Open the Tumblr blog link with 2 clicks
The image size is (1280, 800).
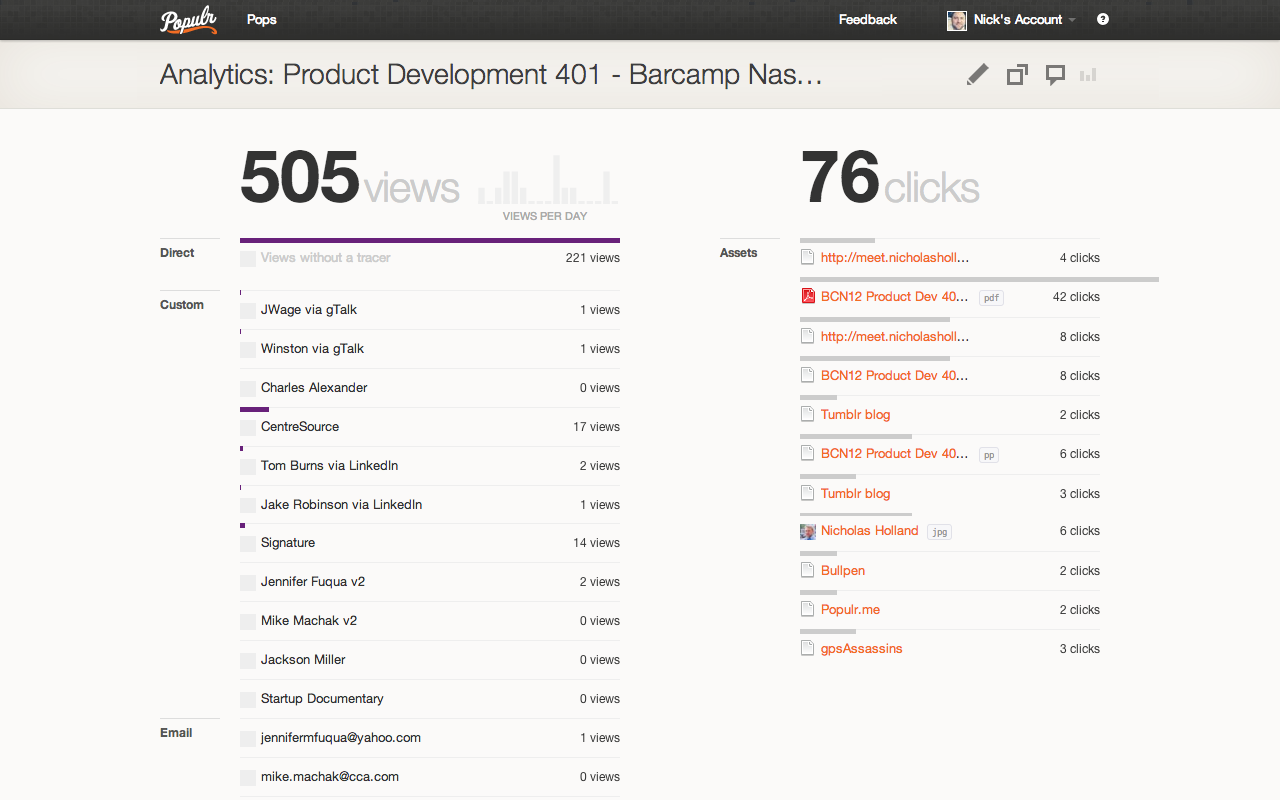point(855,415)
